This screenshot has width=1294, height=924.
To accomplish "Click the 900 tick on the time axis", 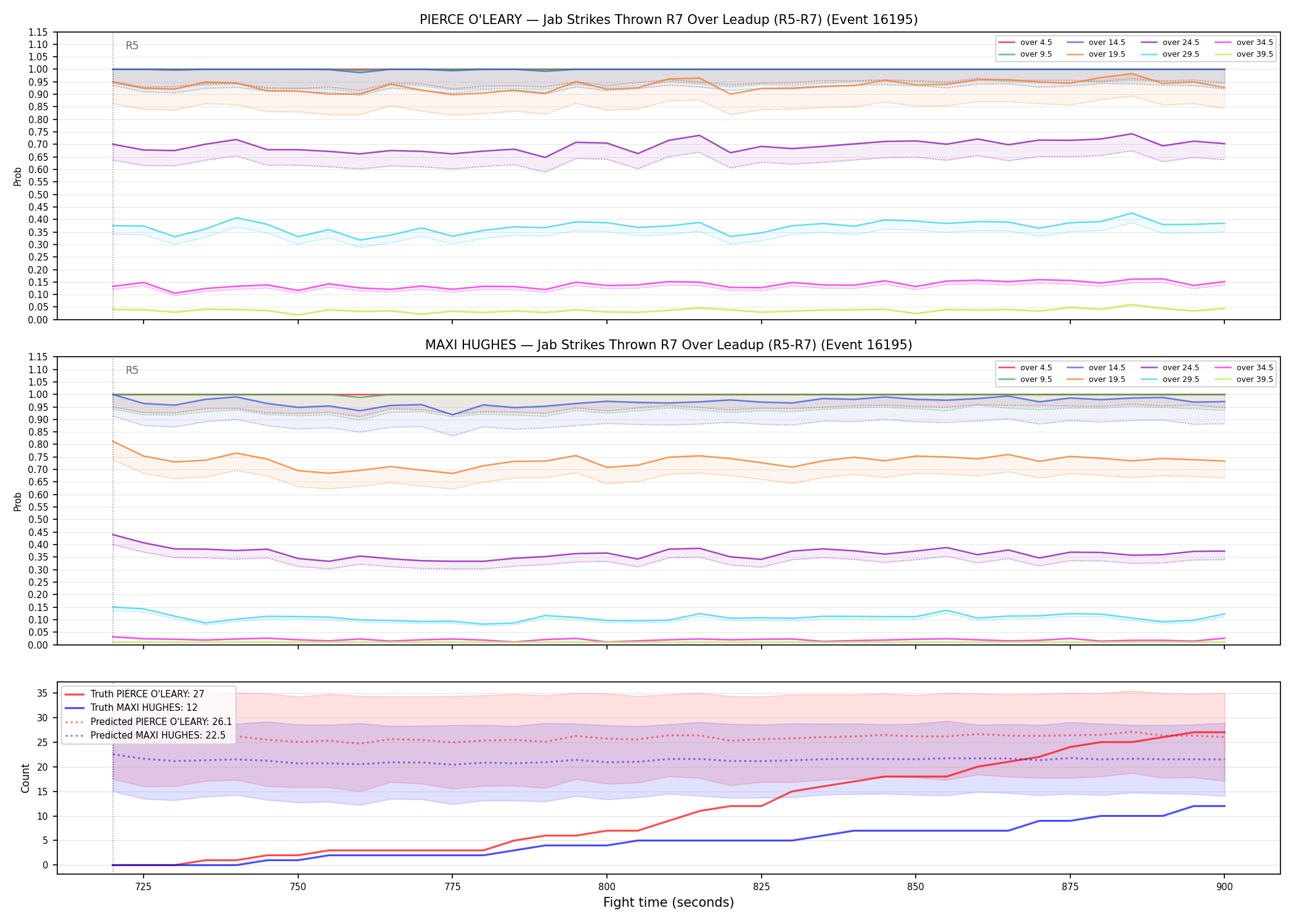I will tap(1224, 886).
